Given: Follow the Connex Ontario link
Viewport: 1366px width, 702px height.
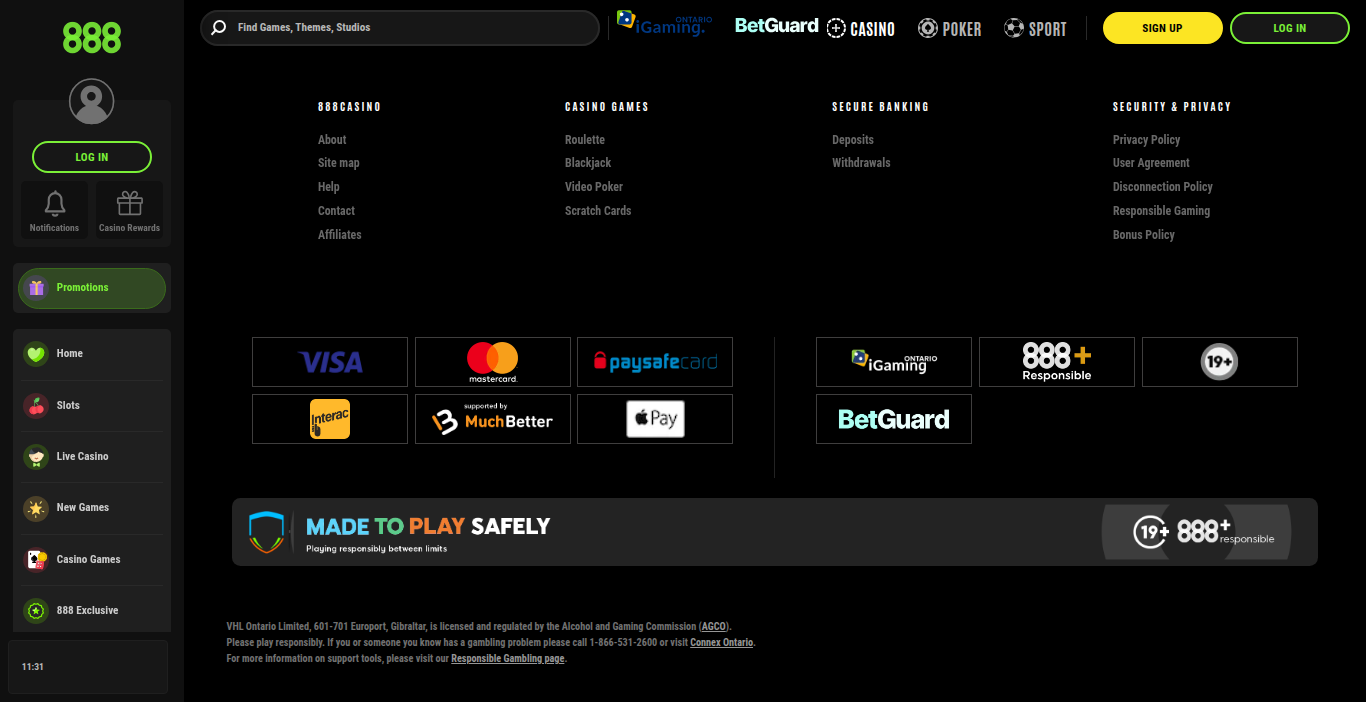Looking at the screenshot, I should tap(721, 643).
